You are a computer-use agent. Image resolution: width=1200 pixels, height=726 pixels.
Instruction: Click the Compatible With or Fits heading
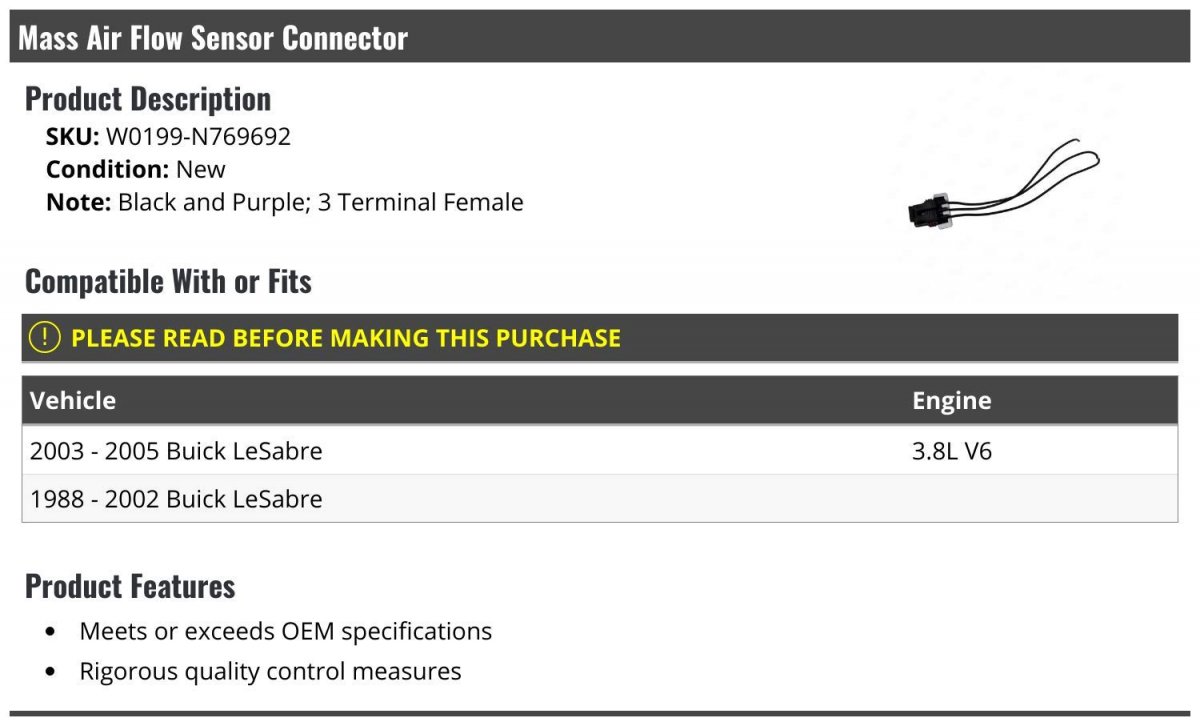coord(168,281)
